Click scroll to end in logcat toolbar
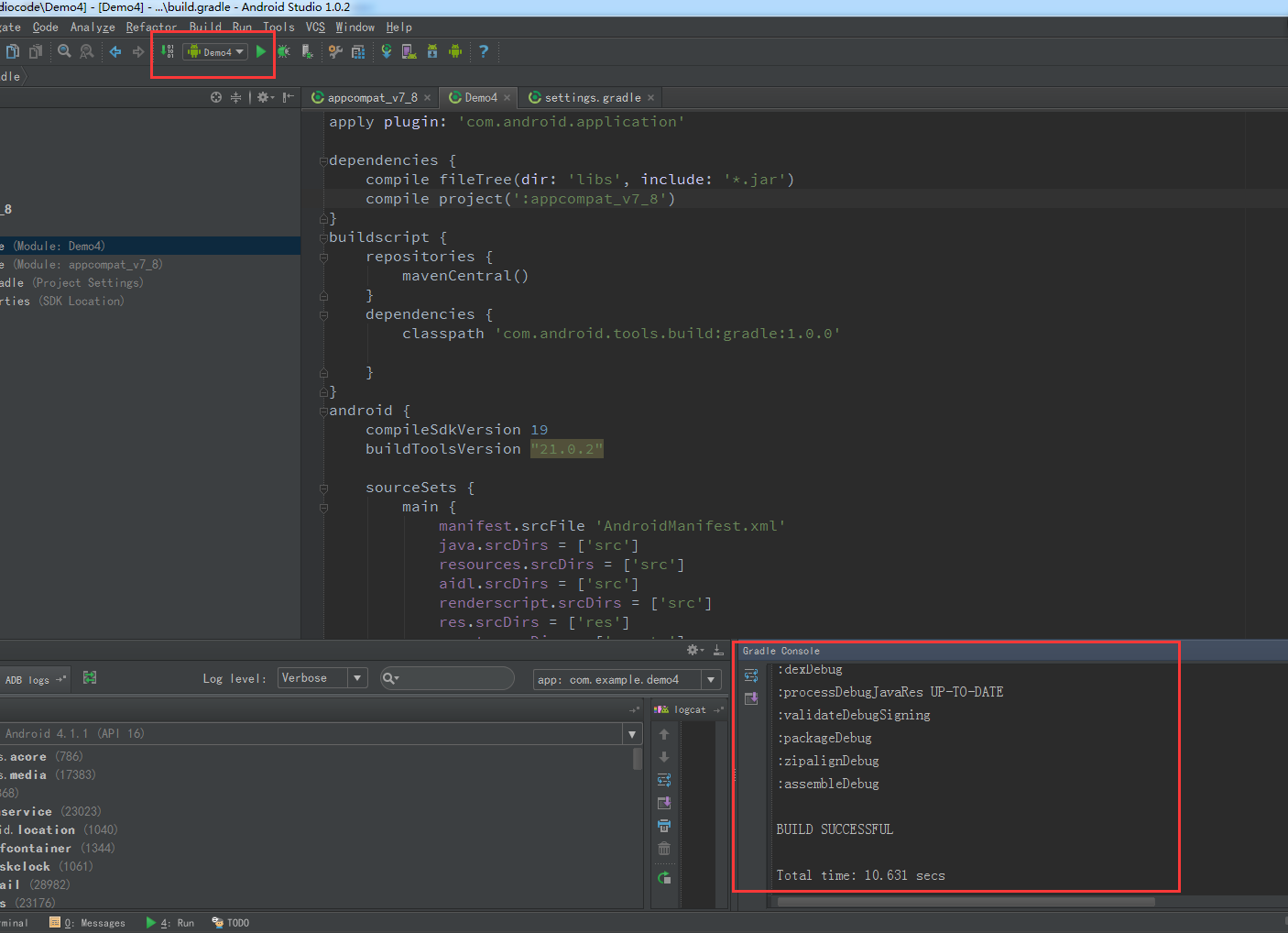The height and width of the screenshot is (933, 1288). pos(664,803)
